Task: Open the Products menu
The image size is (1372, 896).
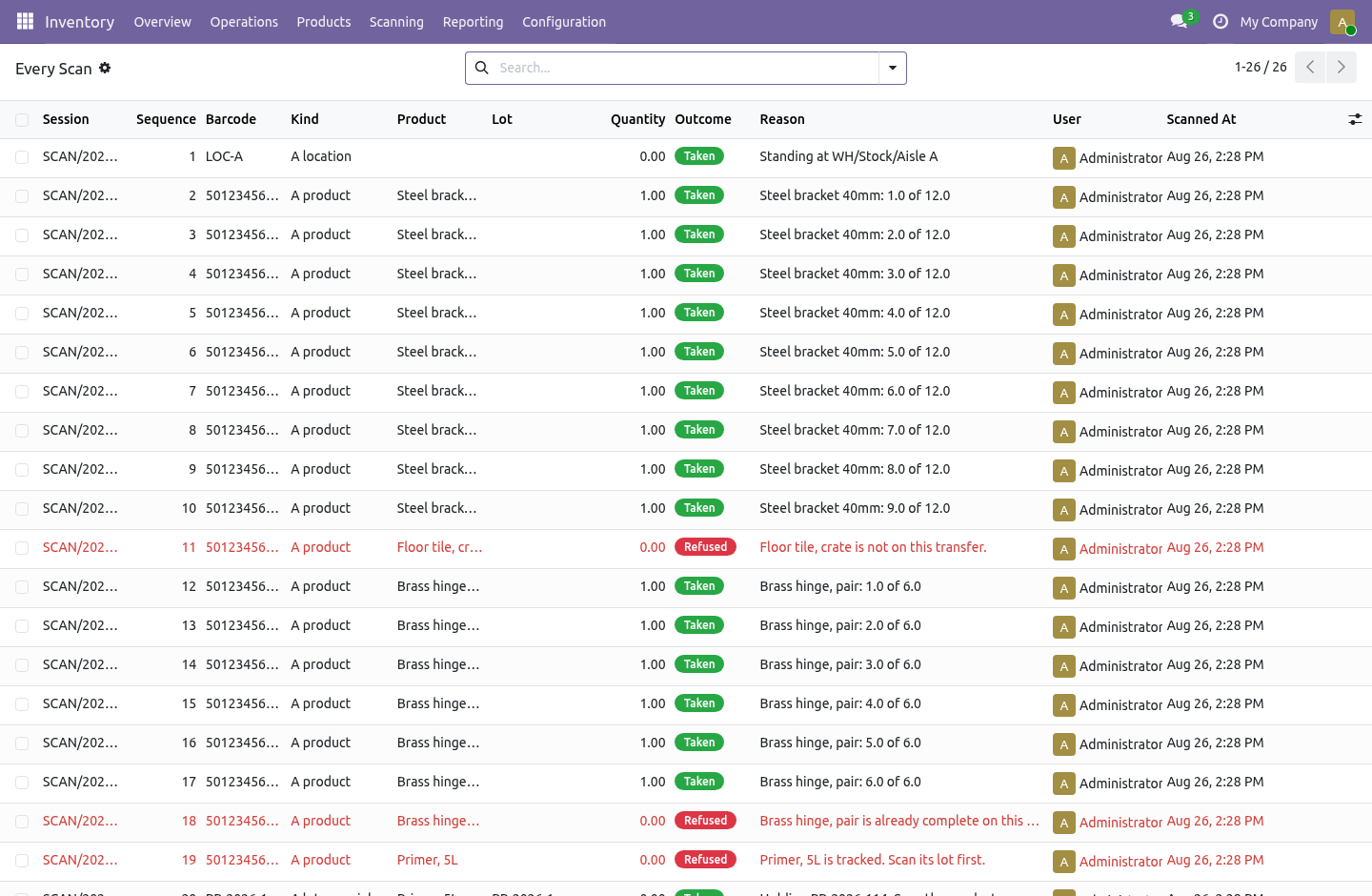Action: tap(324, 21)
